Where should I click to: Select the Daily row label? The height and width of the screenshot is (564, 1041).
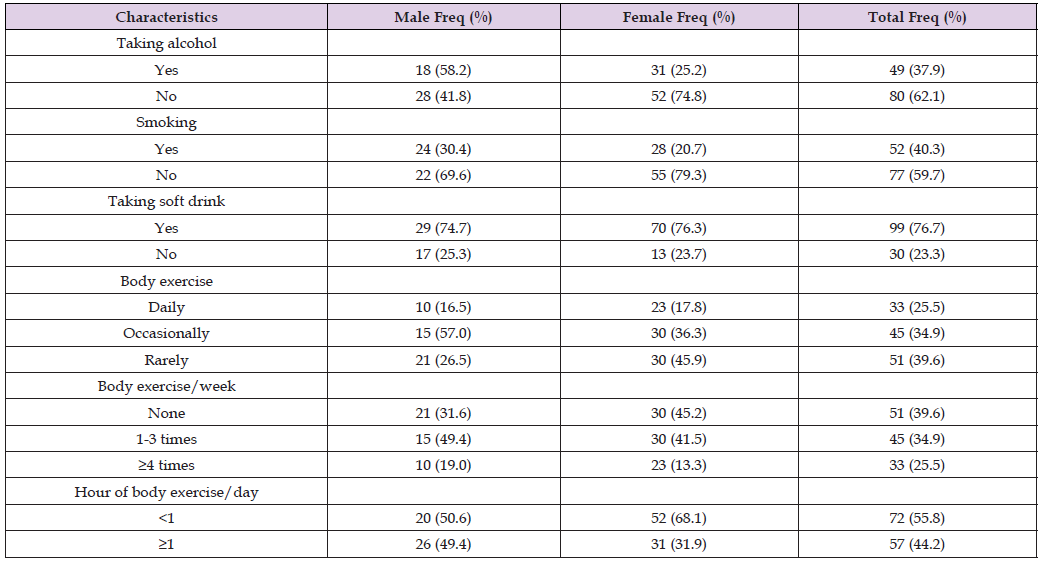pos(166,307)
